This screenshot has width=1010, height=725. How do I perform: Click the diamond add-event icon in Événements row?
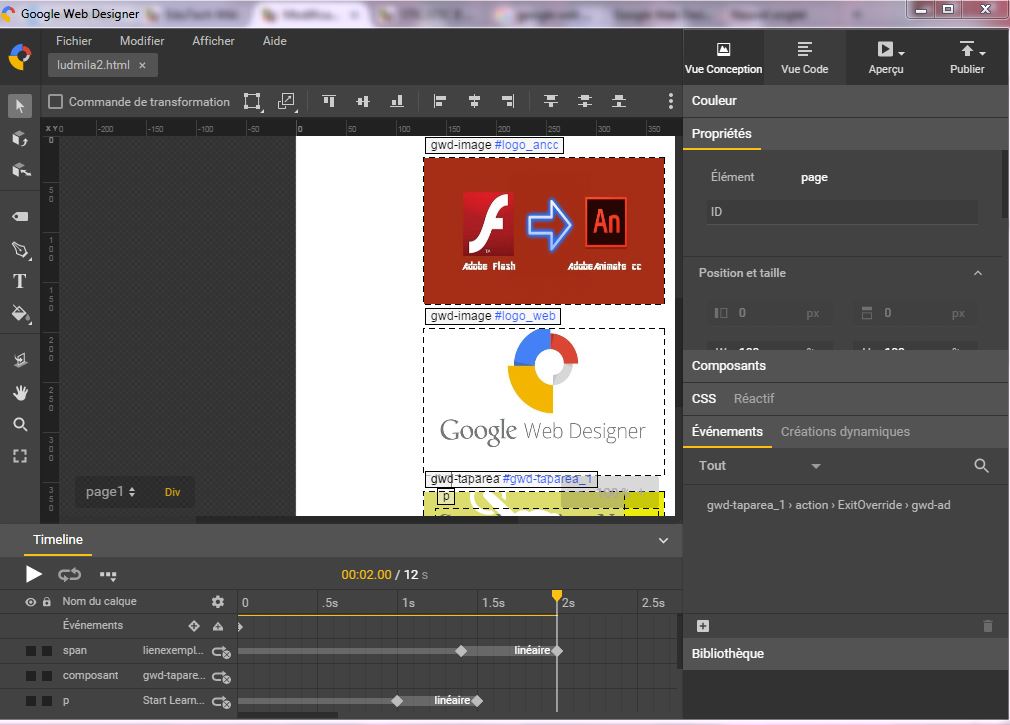point(194,626)
